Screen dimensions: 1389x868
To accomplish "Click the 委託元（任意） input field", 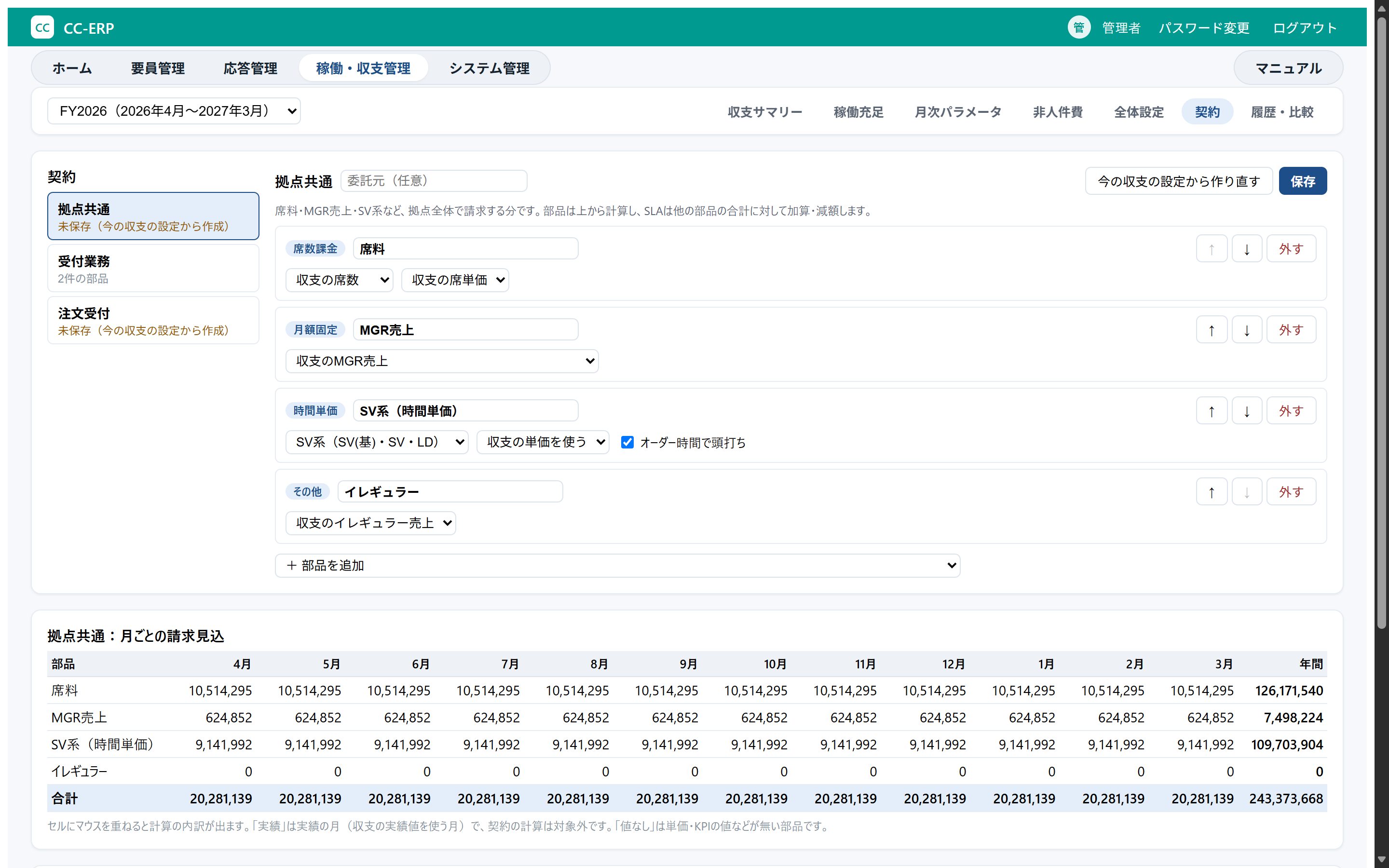I will coord(434,180).
